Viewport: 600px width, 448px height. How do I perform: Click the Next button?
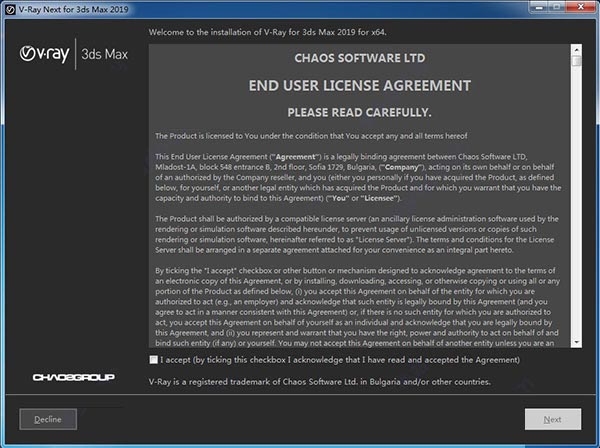point(553,419)
